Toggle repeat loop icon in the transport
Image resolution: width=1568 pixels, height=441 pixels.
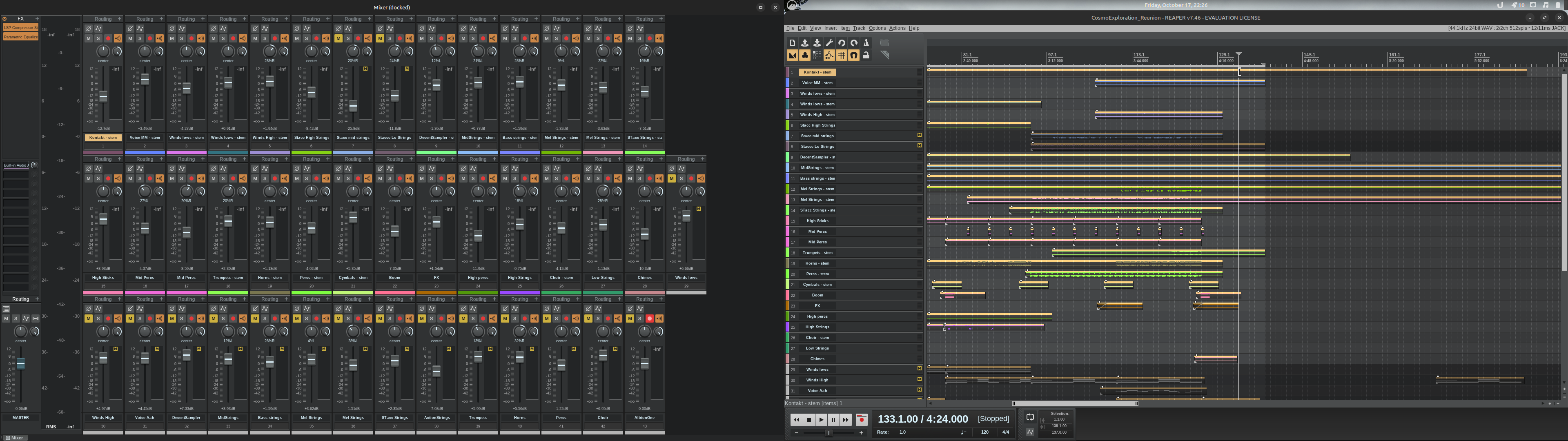[x=1030, y=417]
